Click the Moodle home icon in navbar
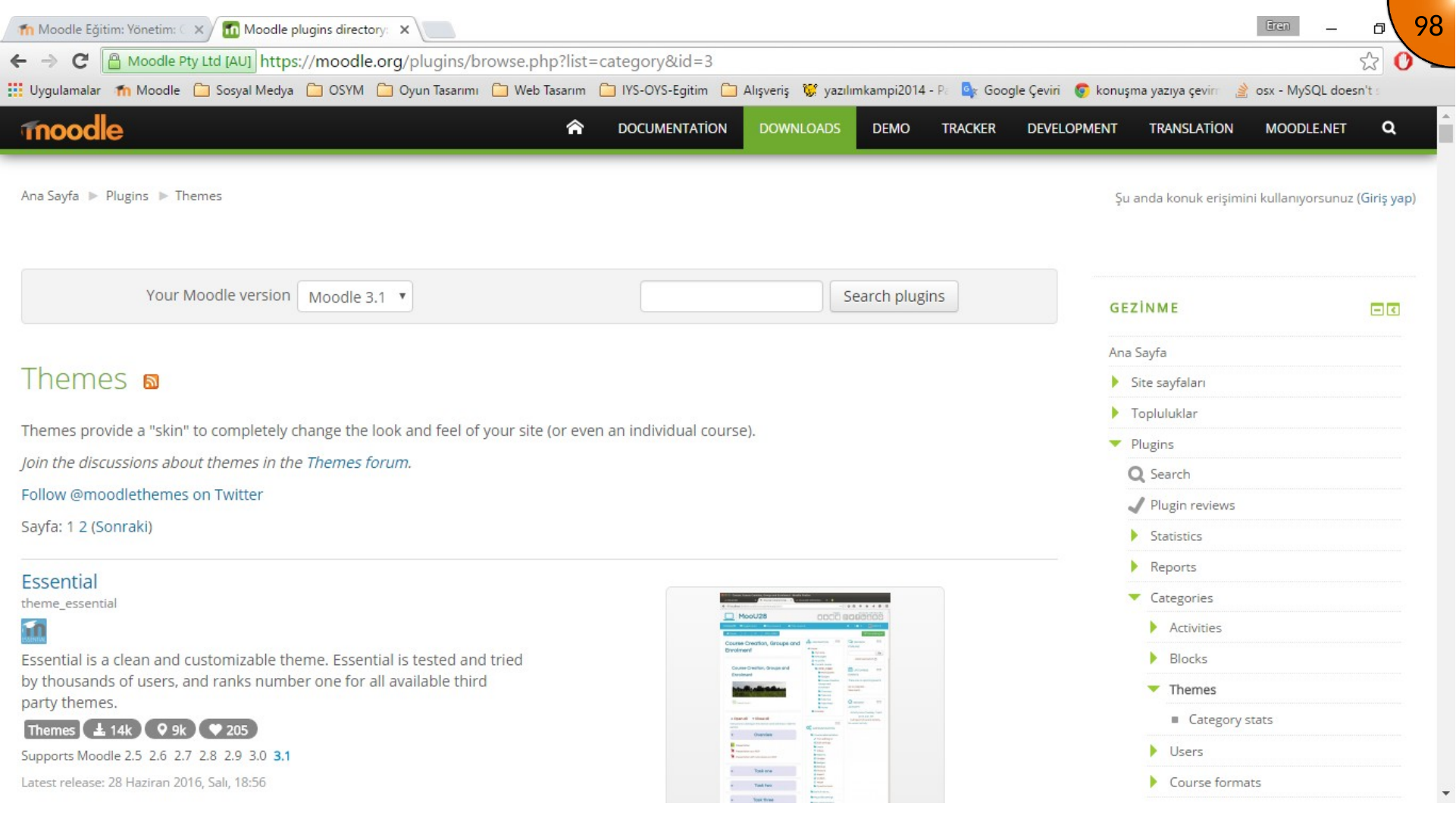This screenshot has height=819, width=1456. tap(575, 127)
